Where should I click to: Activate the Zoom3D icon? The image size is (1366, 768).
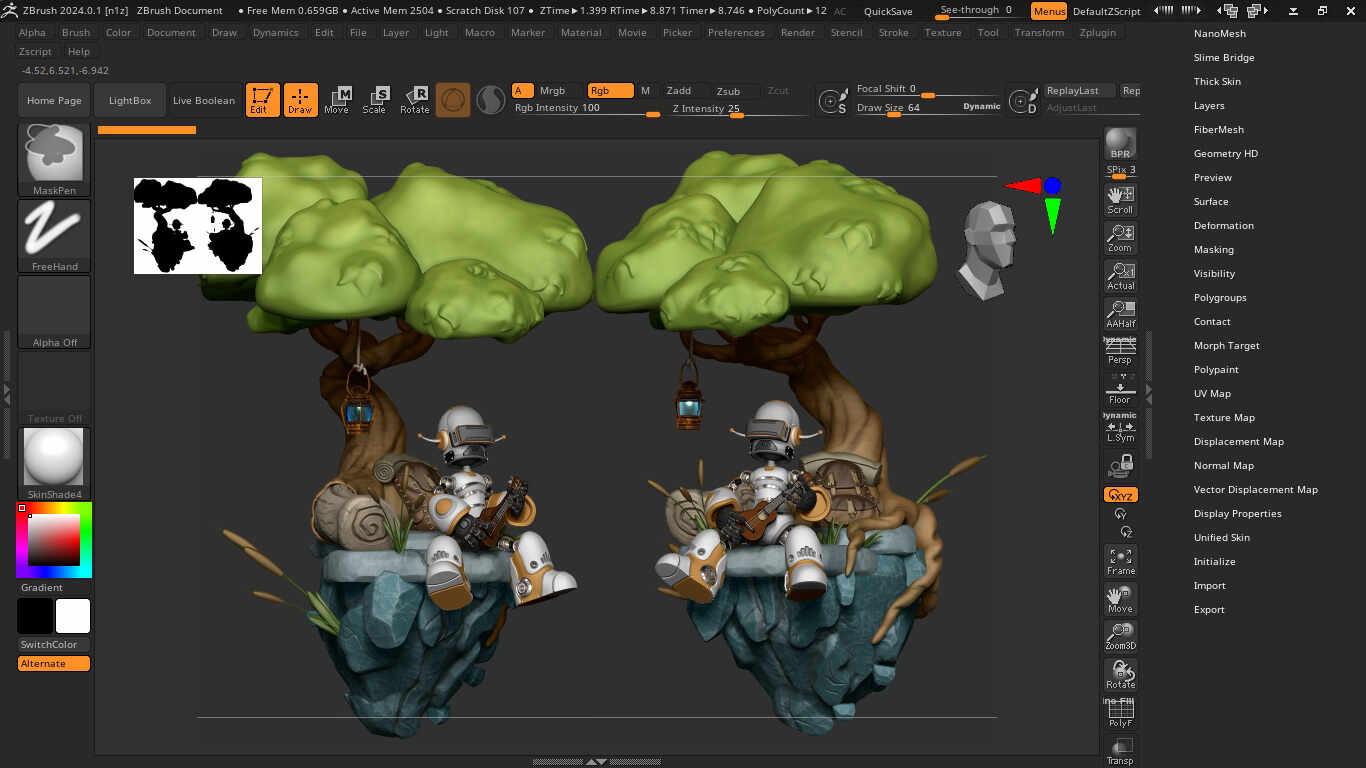[x=1119, y=634]
